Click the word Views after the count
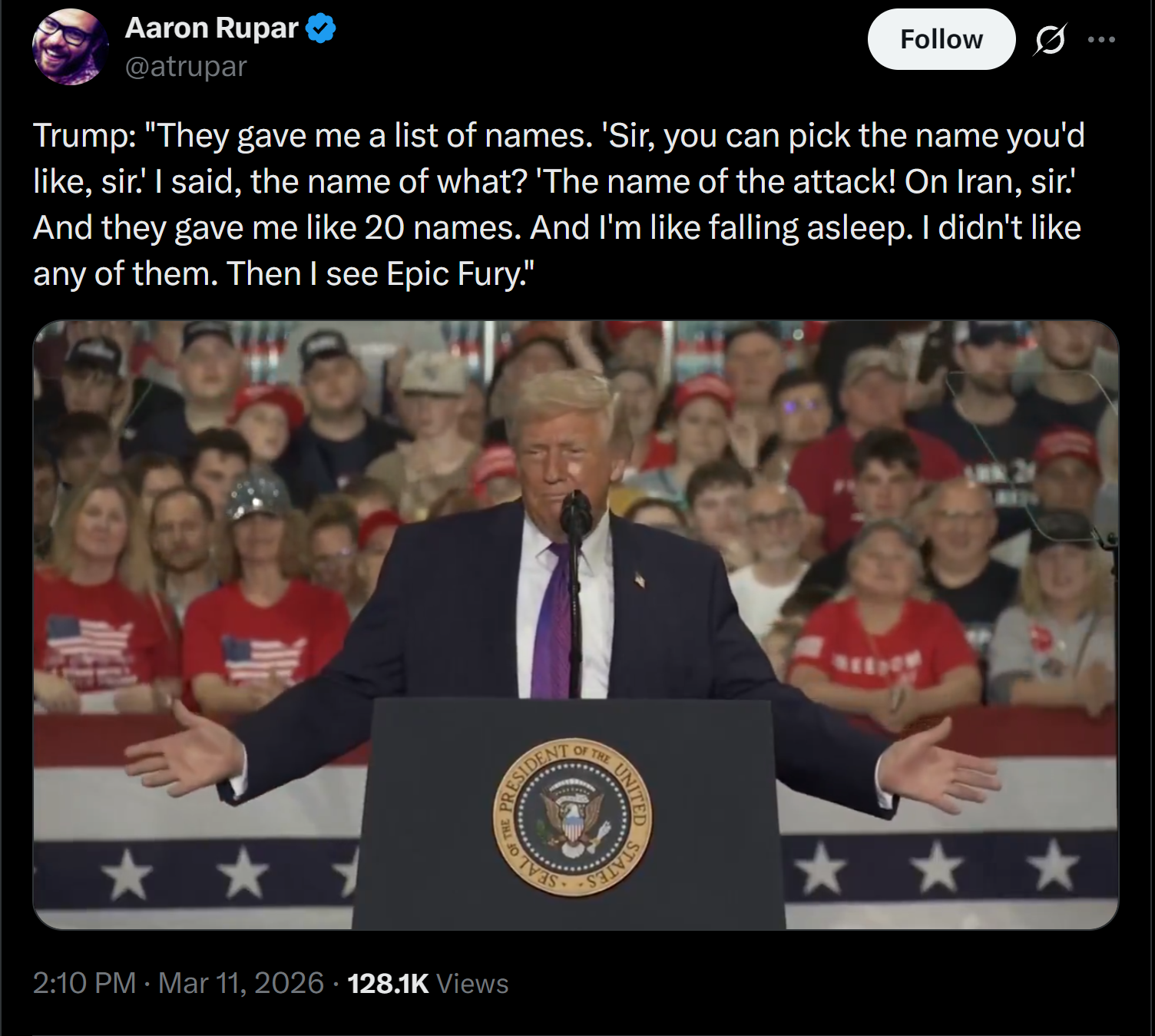 (x=472, y=984)
